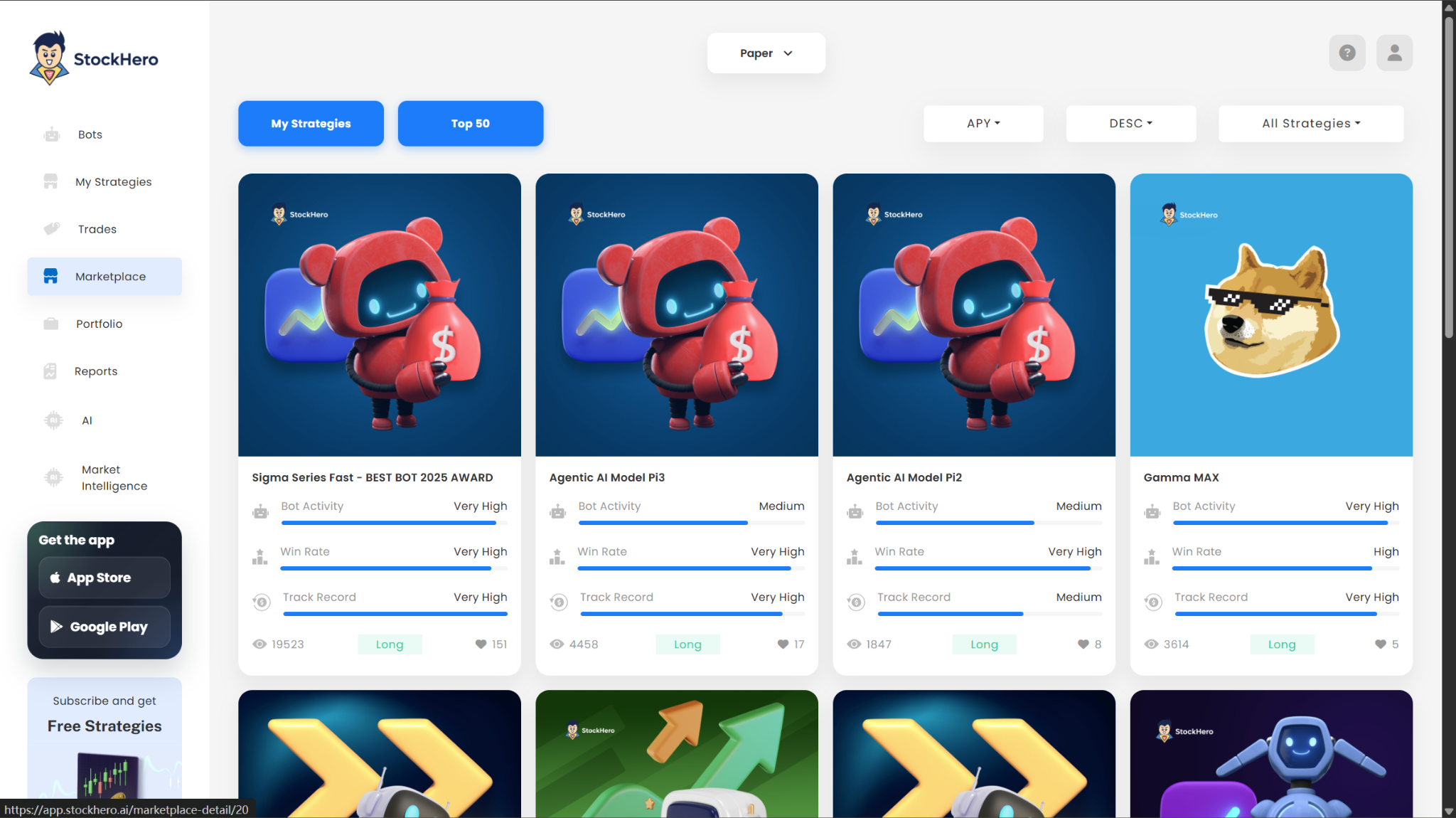Viewport: 1456px width, 818px height.
Task: Click the Portfolio briefcase icon
Action: [50, 324]
